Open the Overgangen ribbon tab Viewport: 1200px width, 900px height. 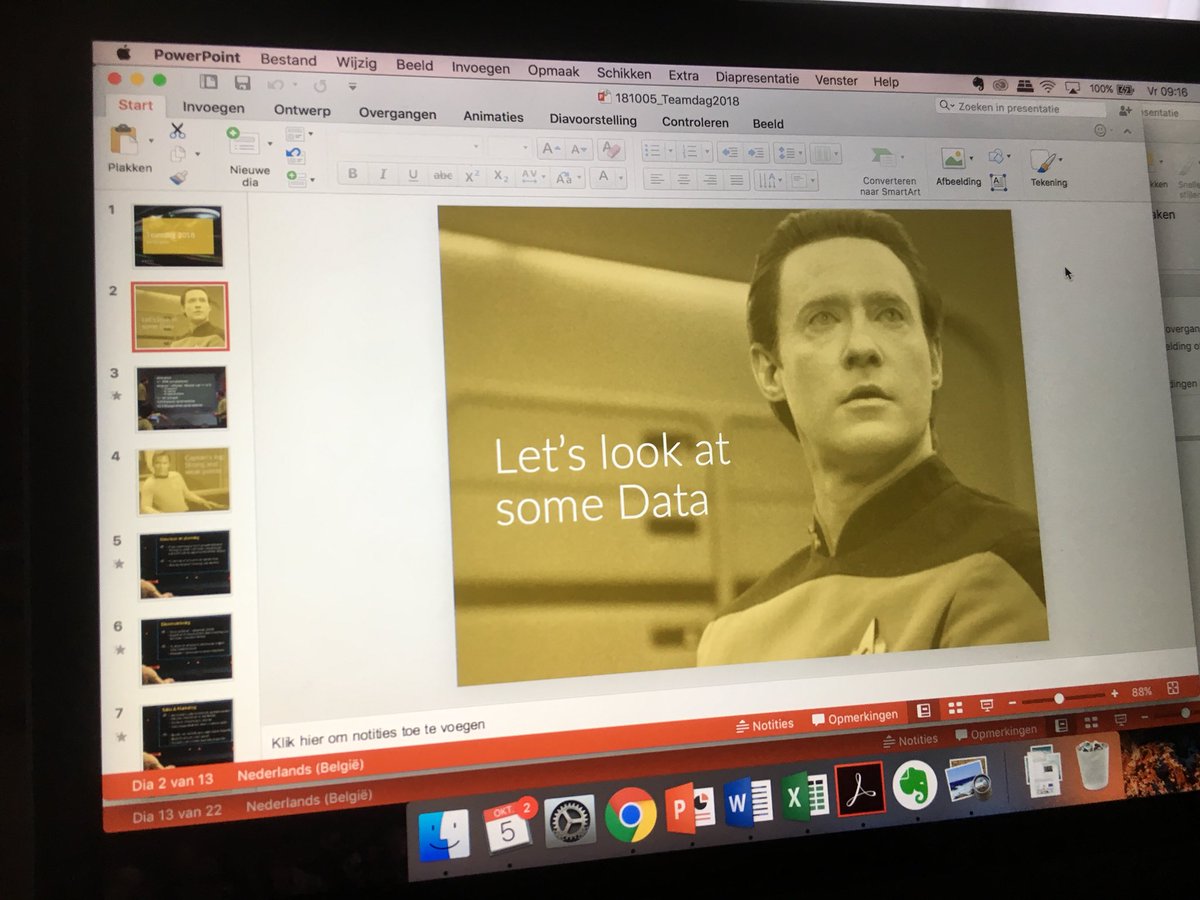[x=397, y=114]
